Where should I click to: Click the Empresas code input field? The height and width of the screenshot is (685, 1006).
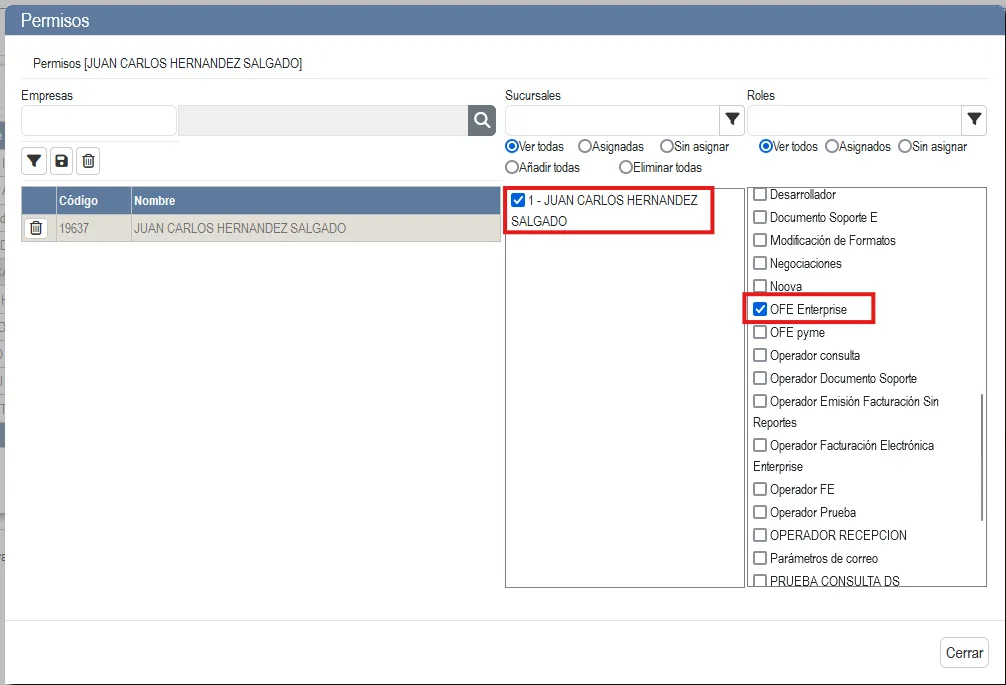[x=99, y=120]
